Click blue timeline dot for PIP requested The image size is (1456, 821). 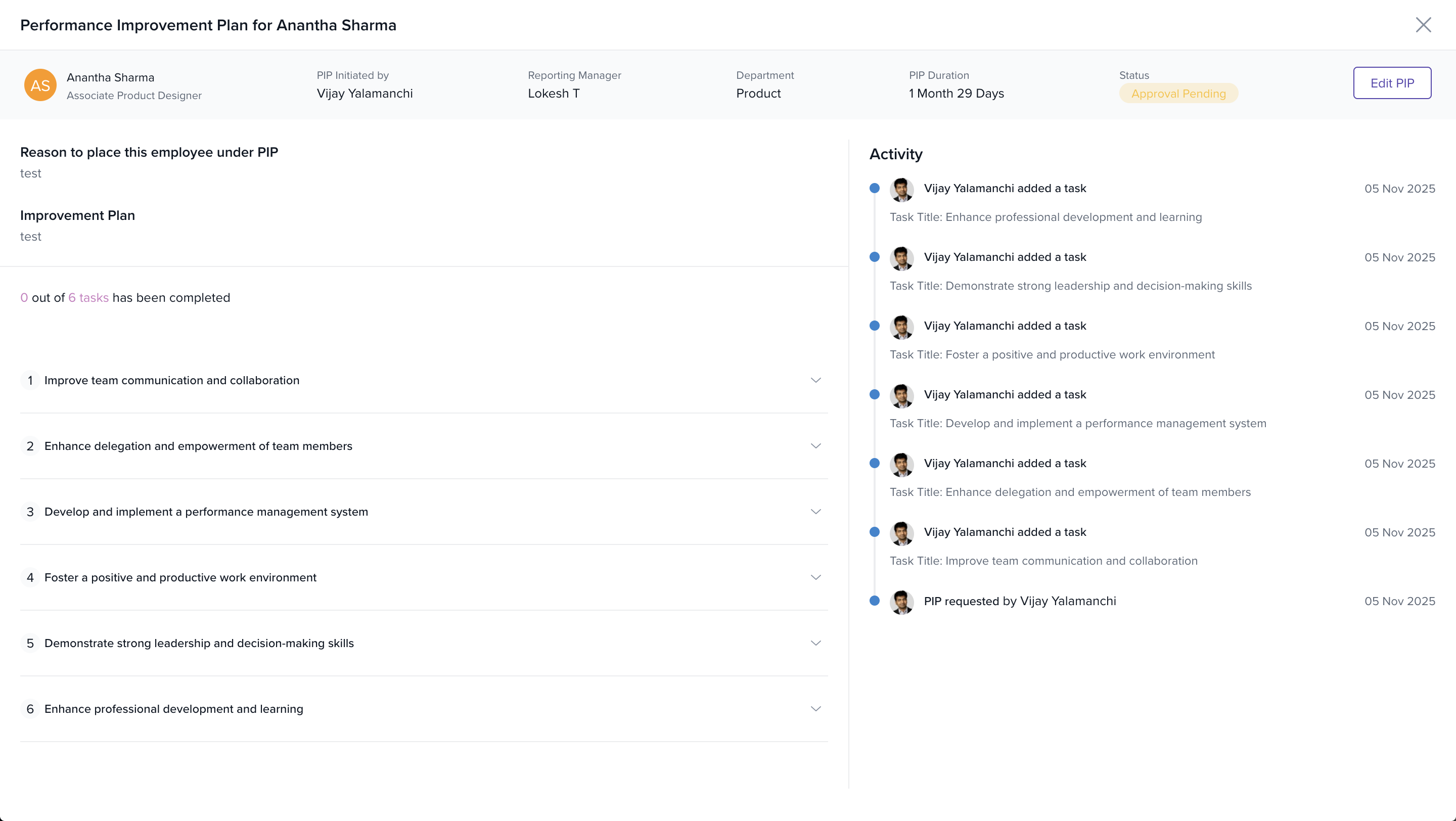[x=875, y=601]
